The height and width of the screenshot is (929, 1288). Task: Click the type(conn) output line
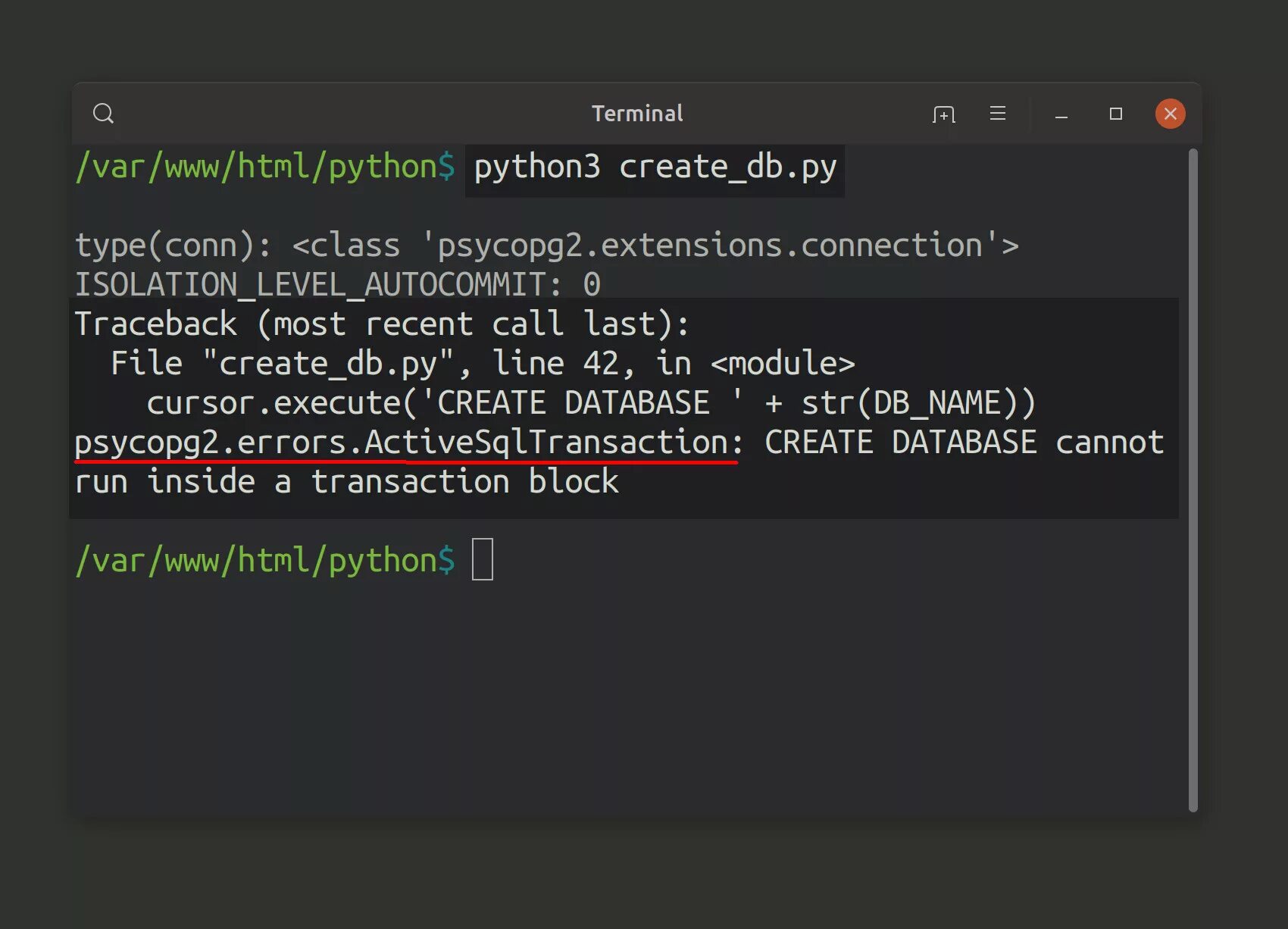546,246
